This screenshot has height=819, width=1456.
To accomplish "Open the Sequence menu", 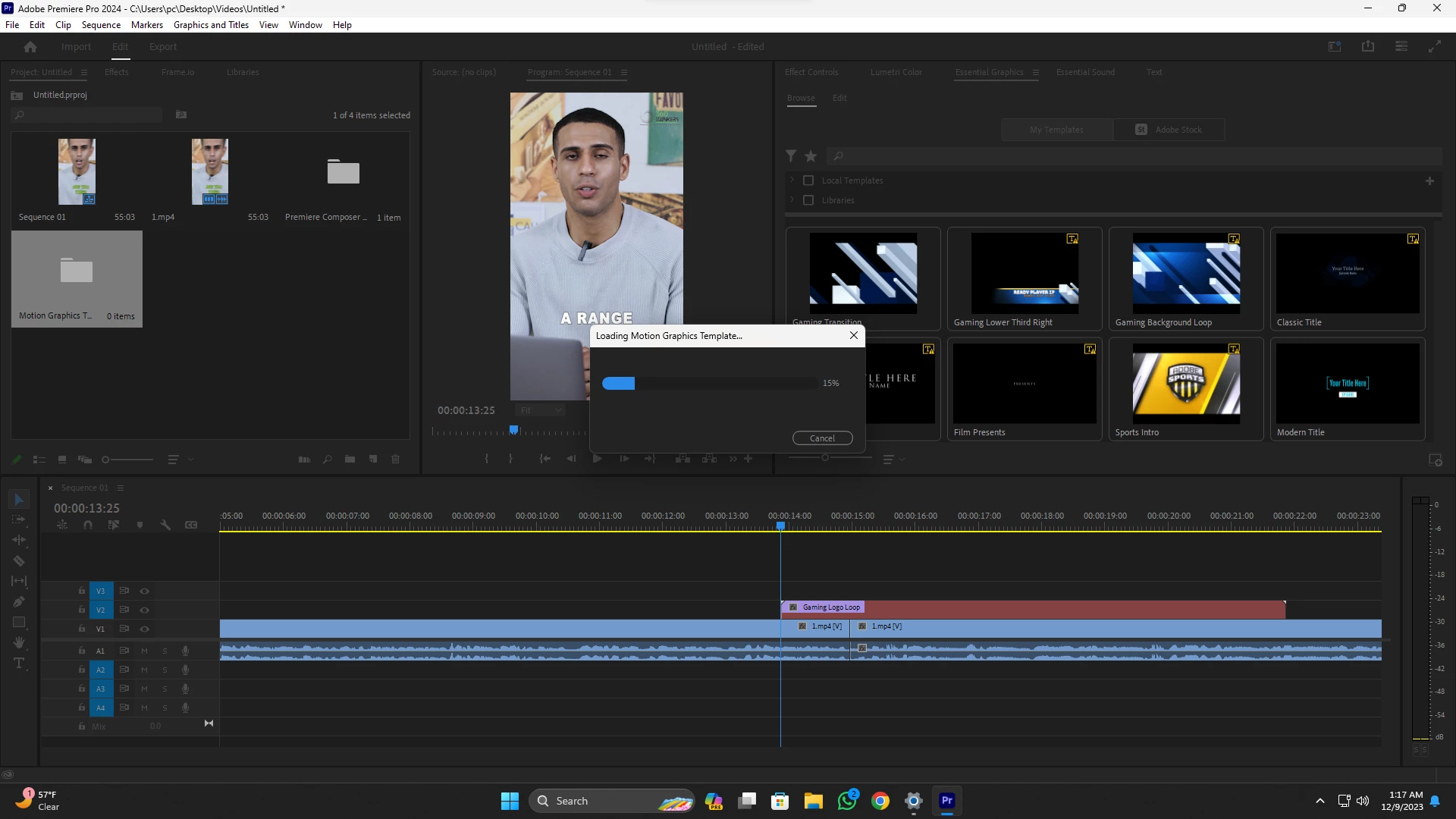I will [x=101, y=25].
